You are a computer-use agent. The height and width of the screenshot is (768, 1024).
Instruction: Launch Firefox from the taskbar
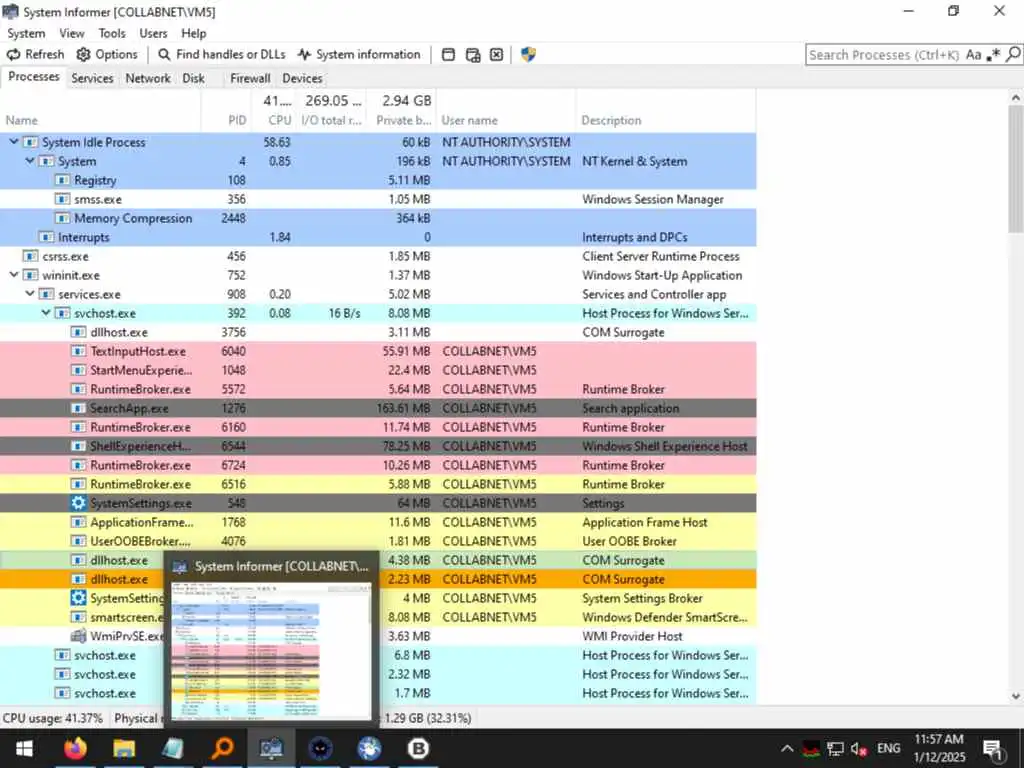(75, 748)
